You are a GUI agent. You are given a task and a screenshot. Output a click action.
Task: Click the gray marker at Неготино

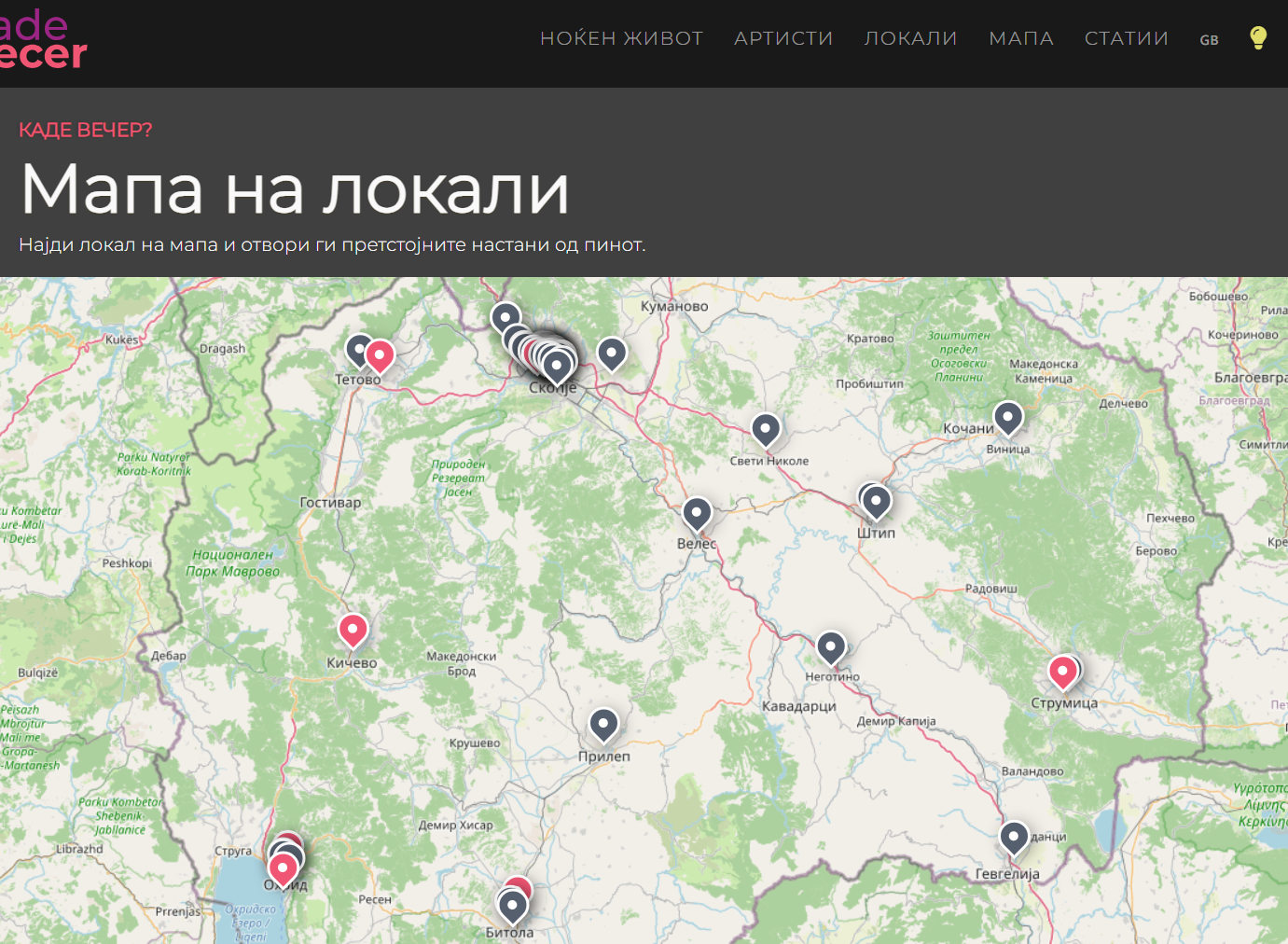pos(831,647)
